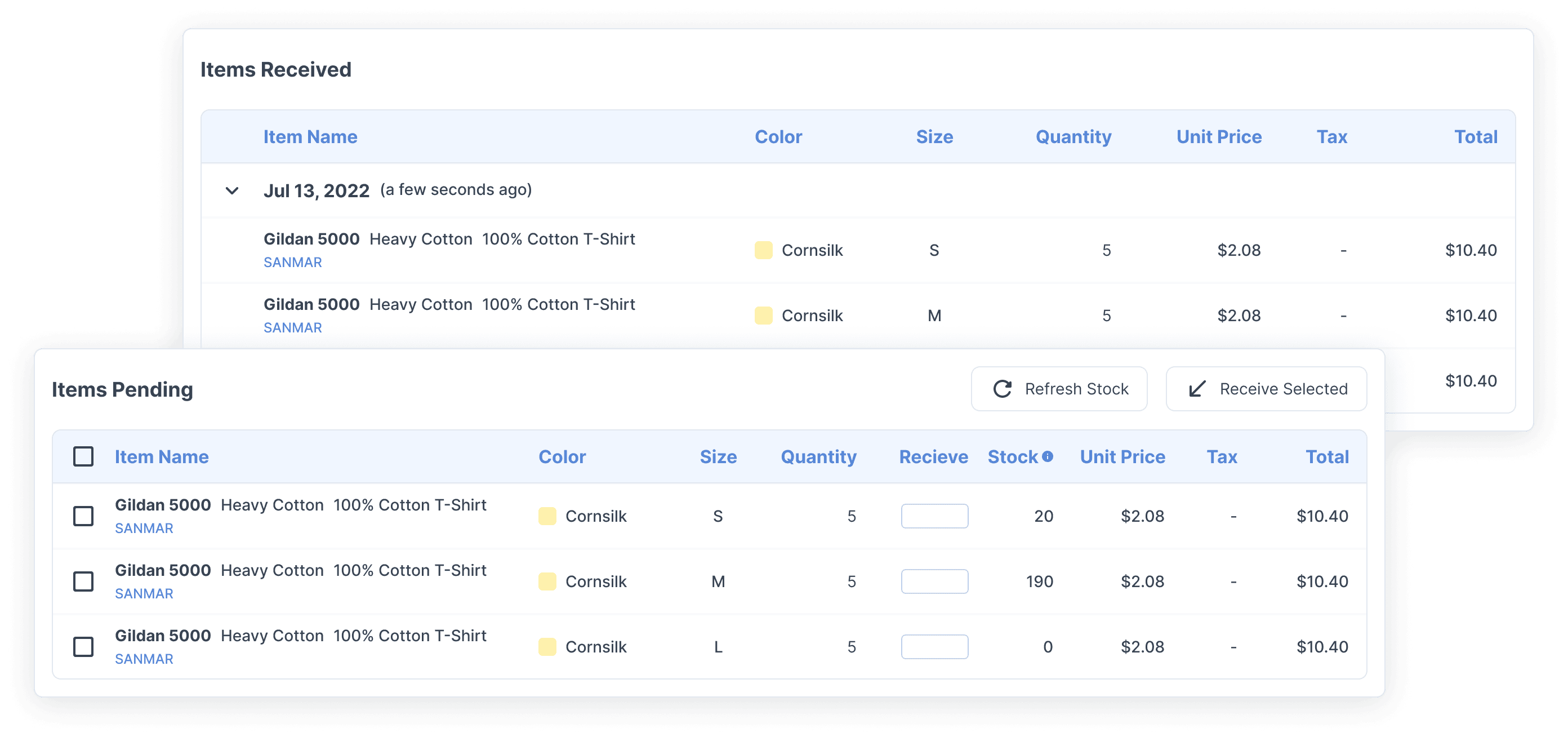The image size is (1568, 737).
Task: Click the arrow icon inside Receive Selected
Action: [1197, 389]
